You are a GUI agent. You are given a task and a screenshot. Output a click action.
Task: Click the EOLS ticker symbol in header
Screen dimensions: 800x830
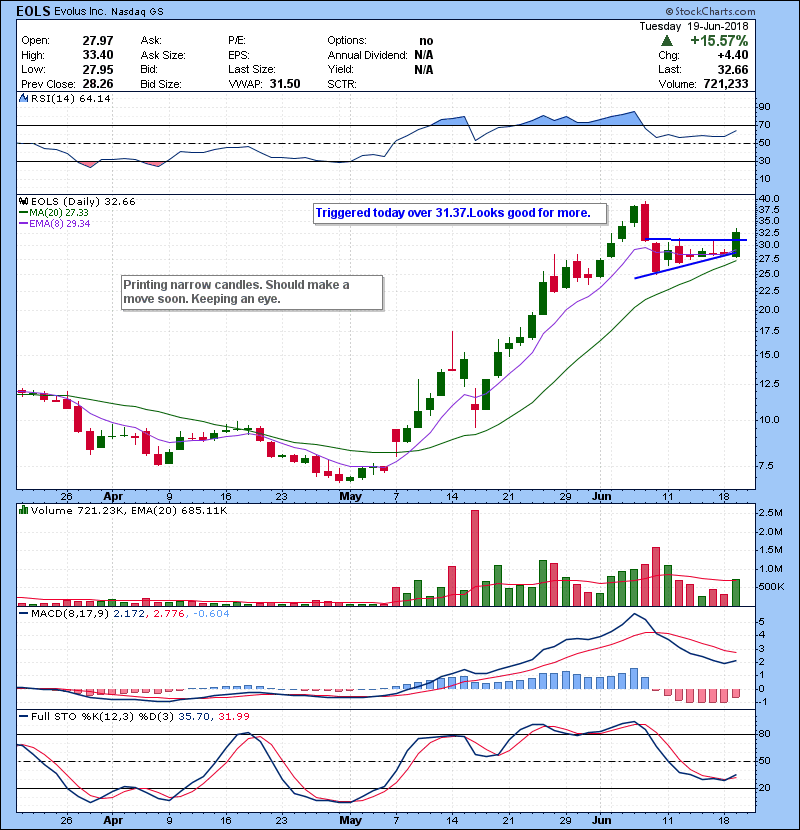point(33,11)
